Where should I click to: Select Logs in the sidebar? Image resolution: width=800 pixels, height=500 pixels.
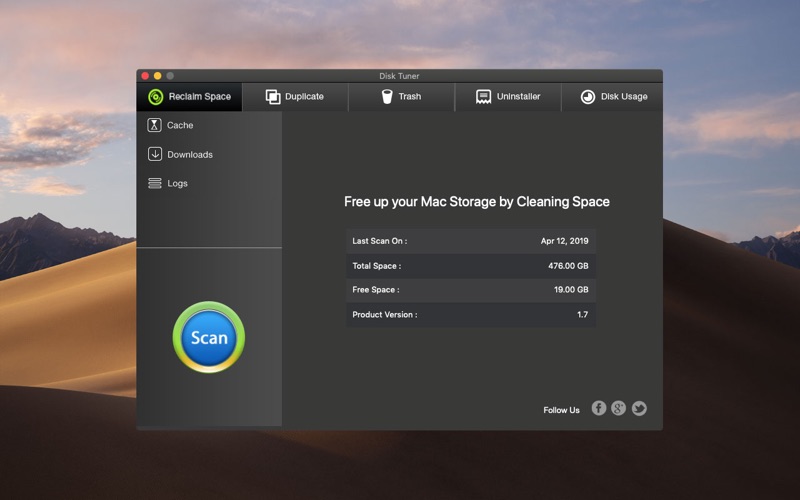168,183
